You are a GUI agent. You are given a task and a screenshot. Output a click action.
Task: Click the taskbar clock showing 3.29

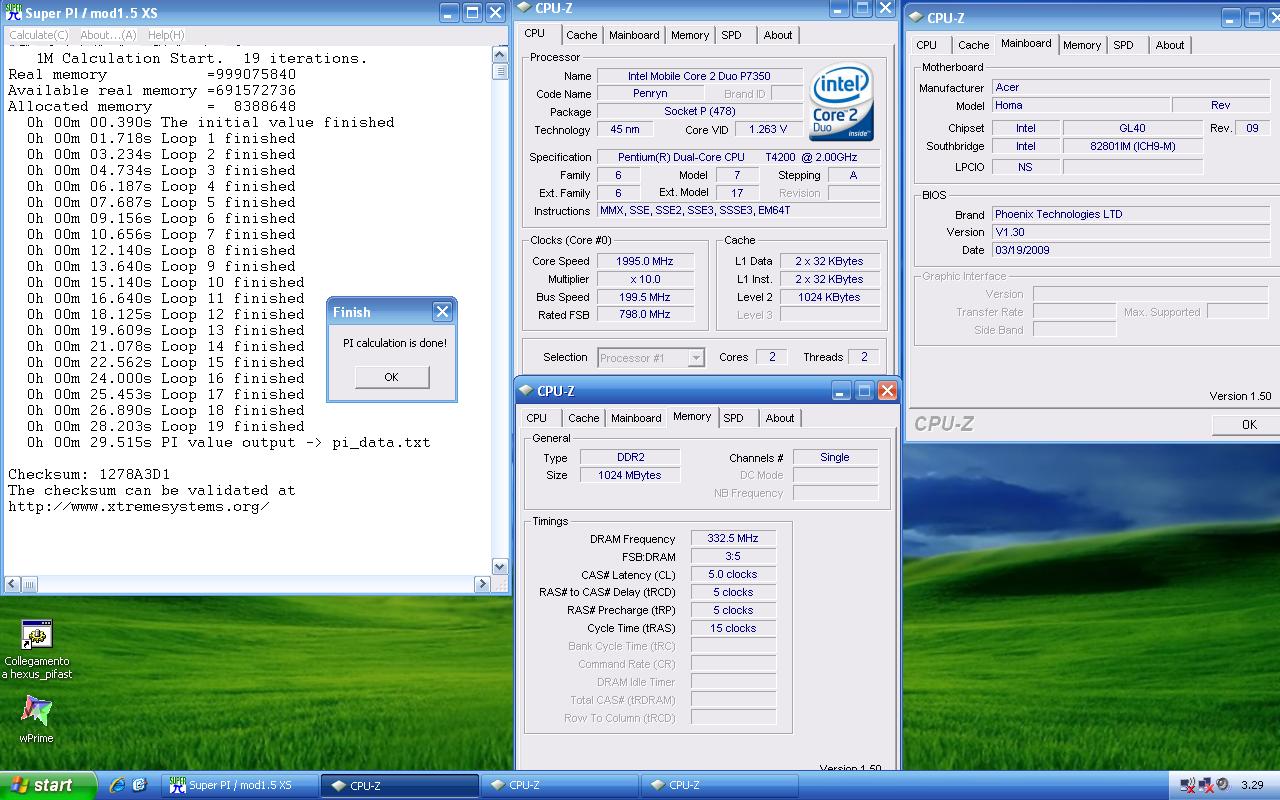[x=1251, y=785]
